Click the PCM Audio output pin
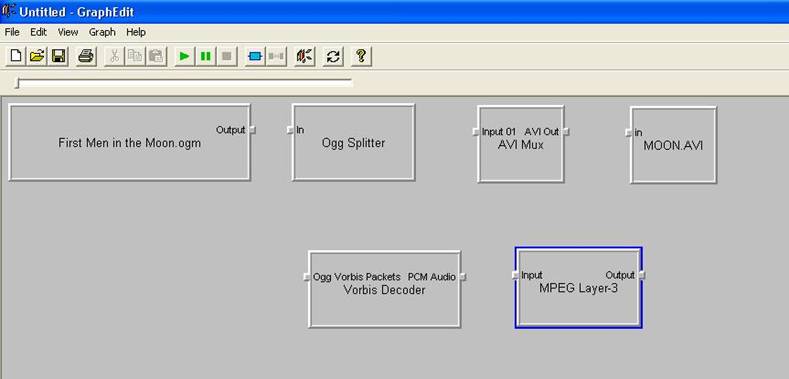 463,277
